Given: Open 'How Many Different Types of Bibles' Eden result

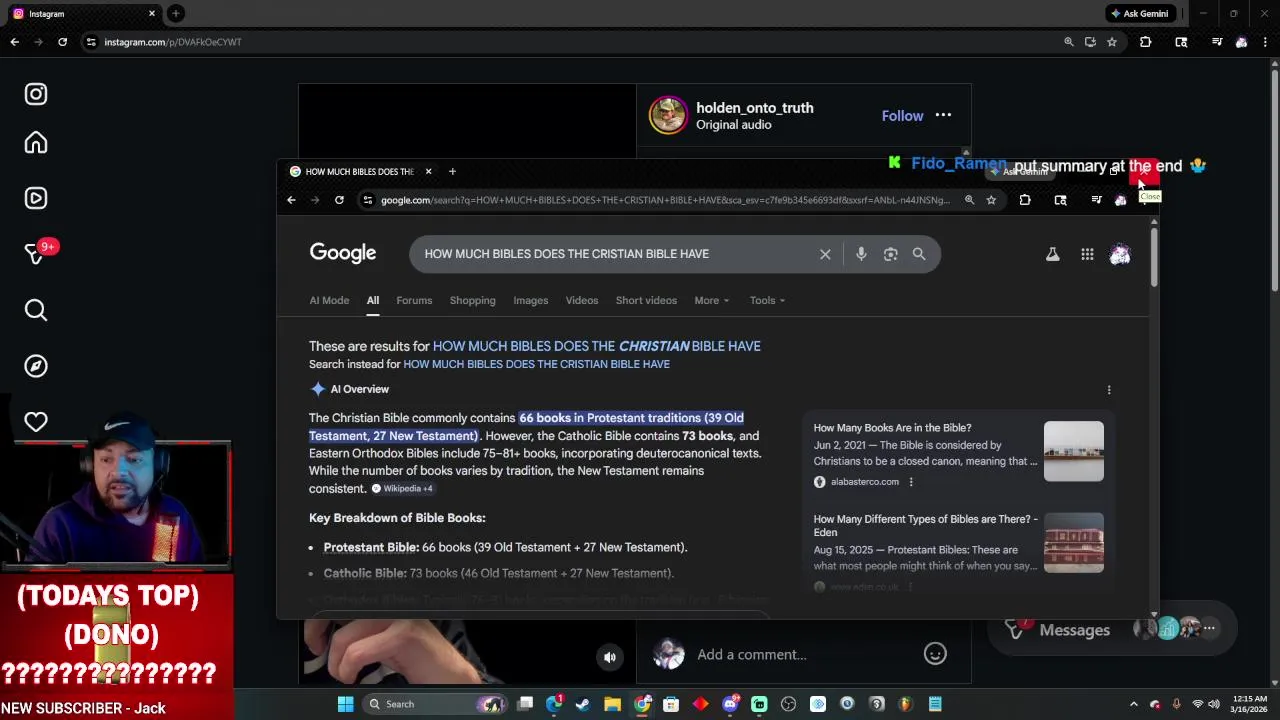Looking at the screenshot, I should pyautogui.click(x=925, y=525).
